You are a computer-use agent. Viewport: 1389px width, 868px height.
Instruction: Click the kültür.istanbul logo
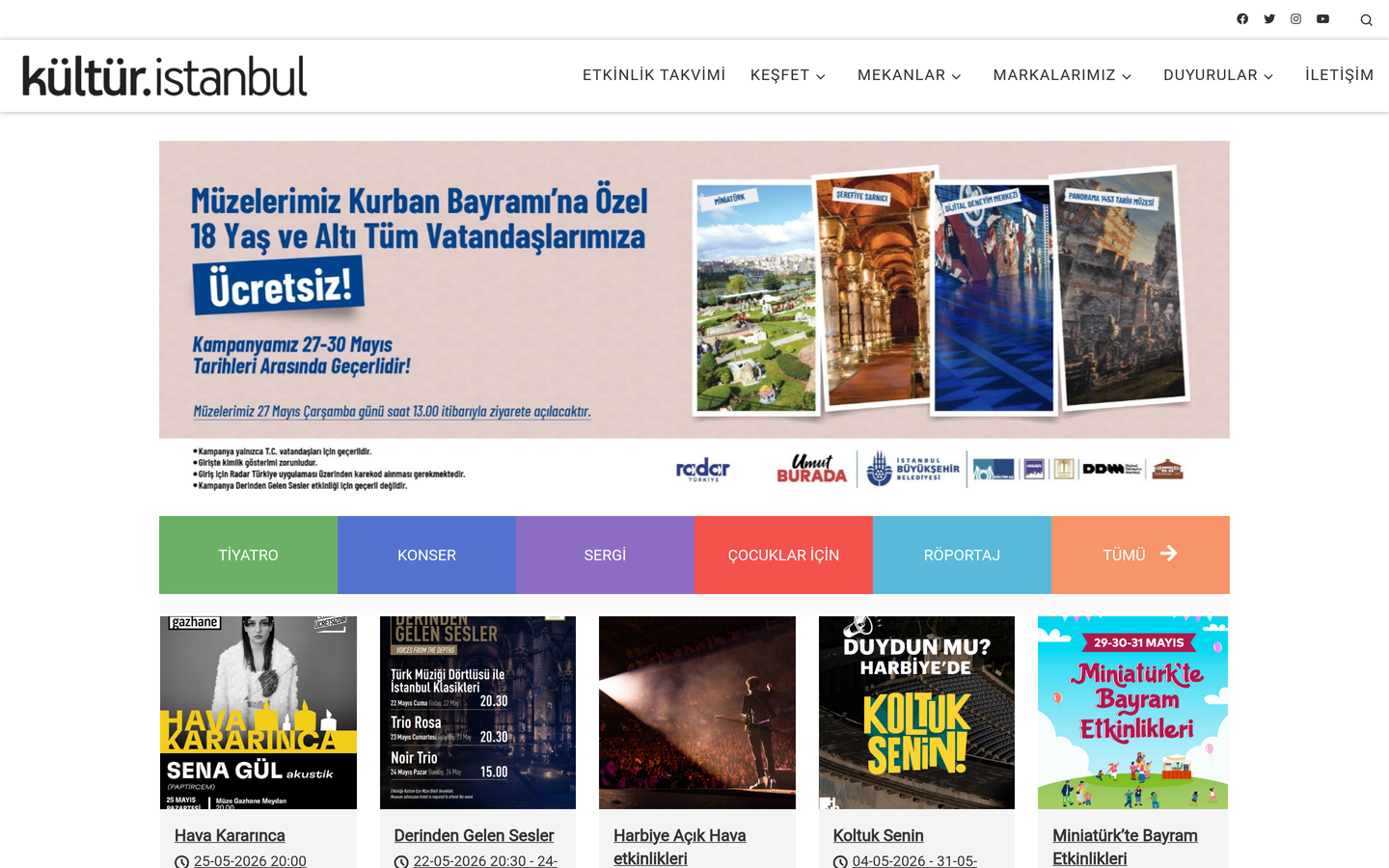point(165,76)
